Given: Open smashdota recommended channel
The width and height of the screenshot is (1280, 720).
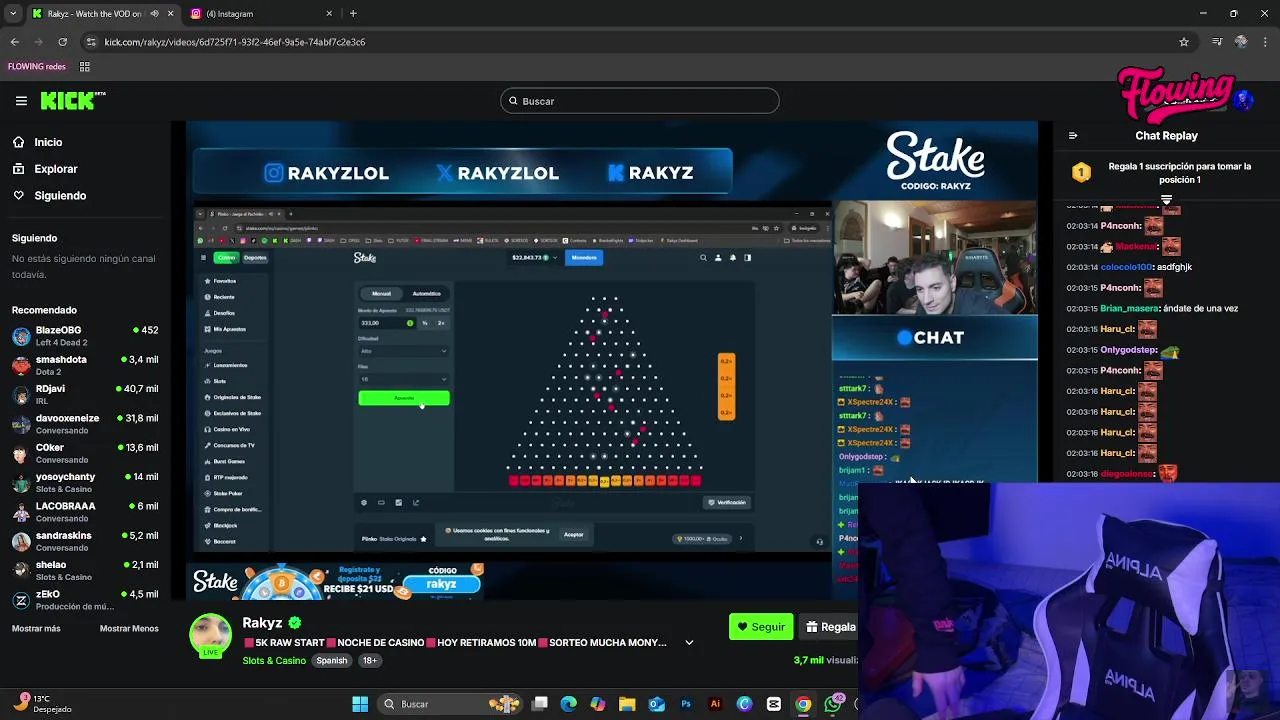Looking at the screenshot, I should [85, 365].
